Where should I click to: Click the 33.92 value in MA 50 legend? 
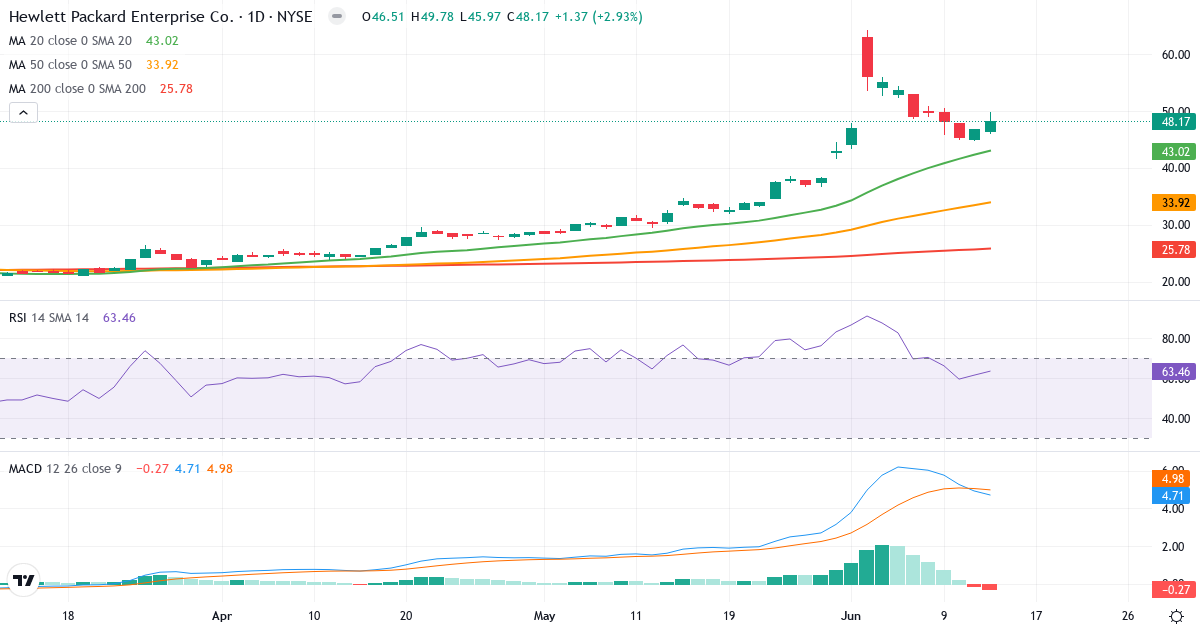[162, 65]
